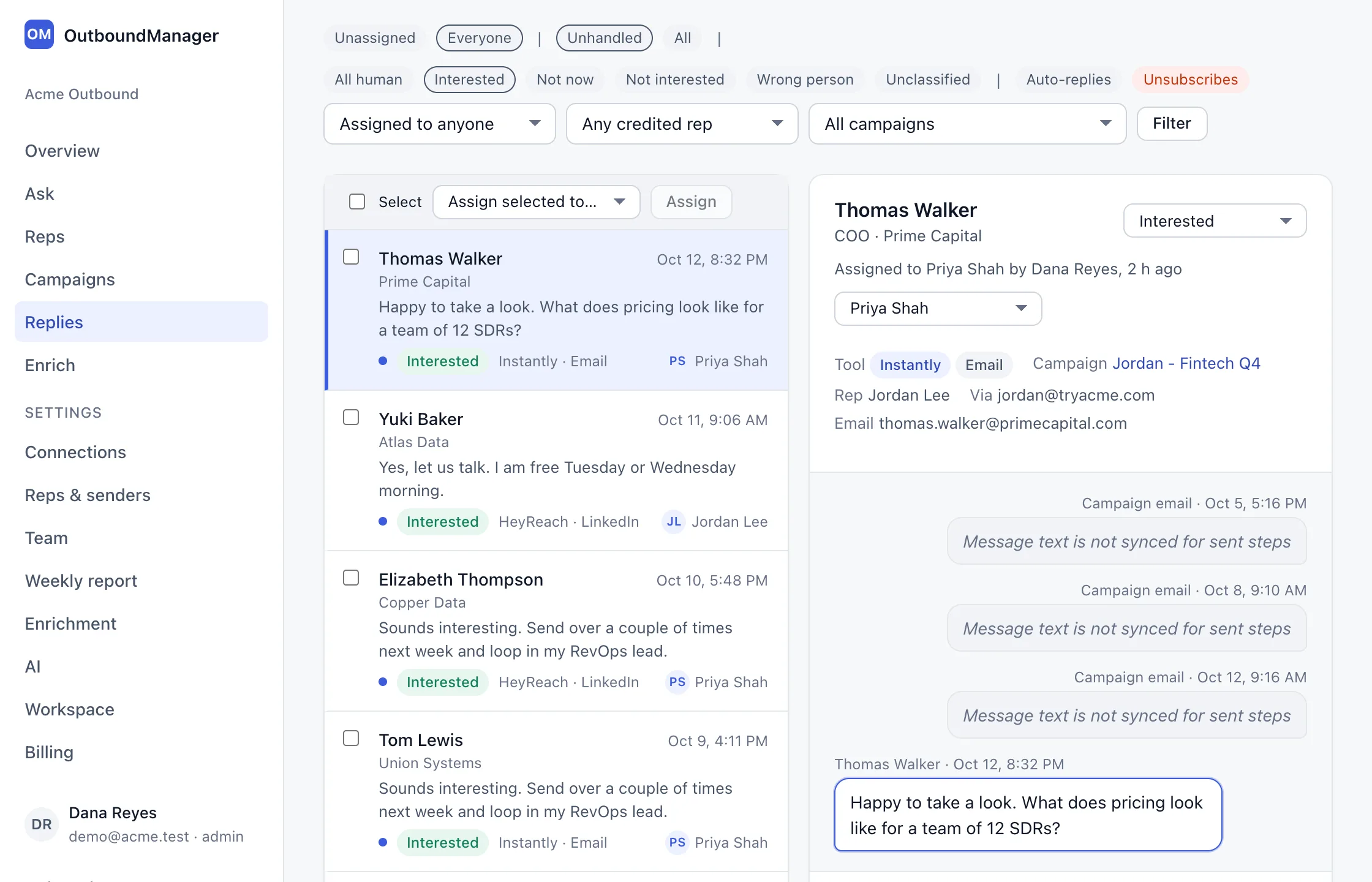Click the OM OutboundManager logo icon
Image resolution: width=1372 pixels, height=882 pixels.
click(39, 35)
